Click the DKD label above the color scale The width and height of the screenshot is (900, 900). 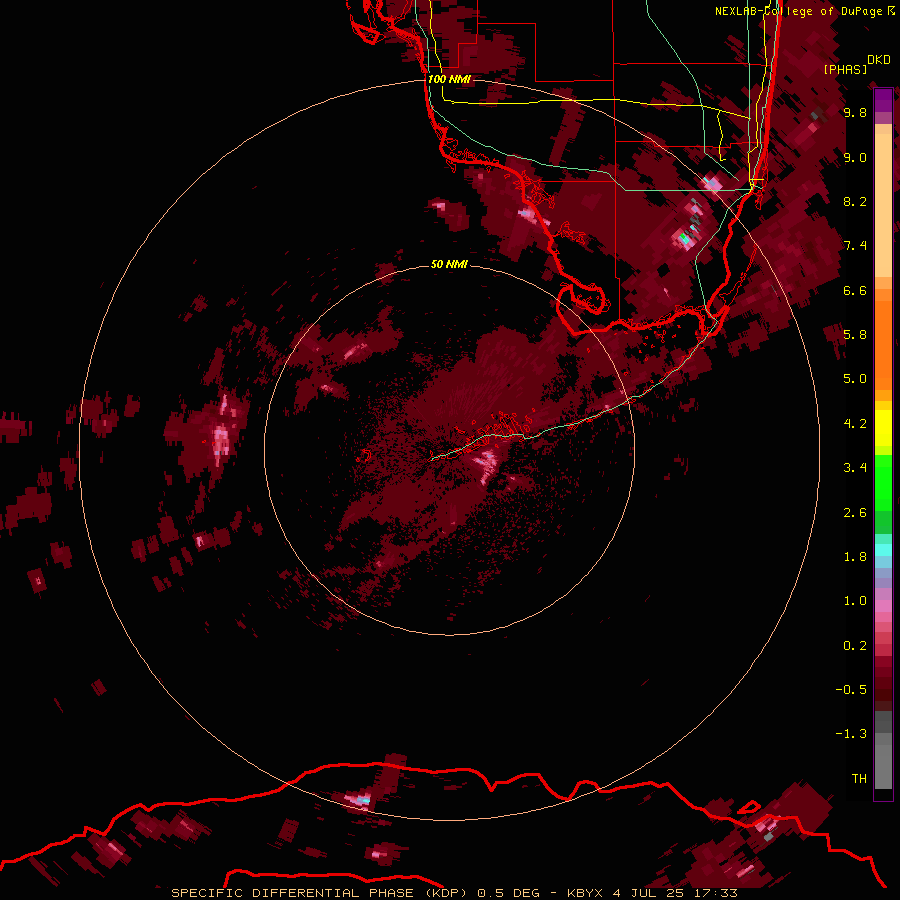pyautogui.click(x=878, y=60)
